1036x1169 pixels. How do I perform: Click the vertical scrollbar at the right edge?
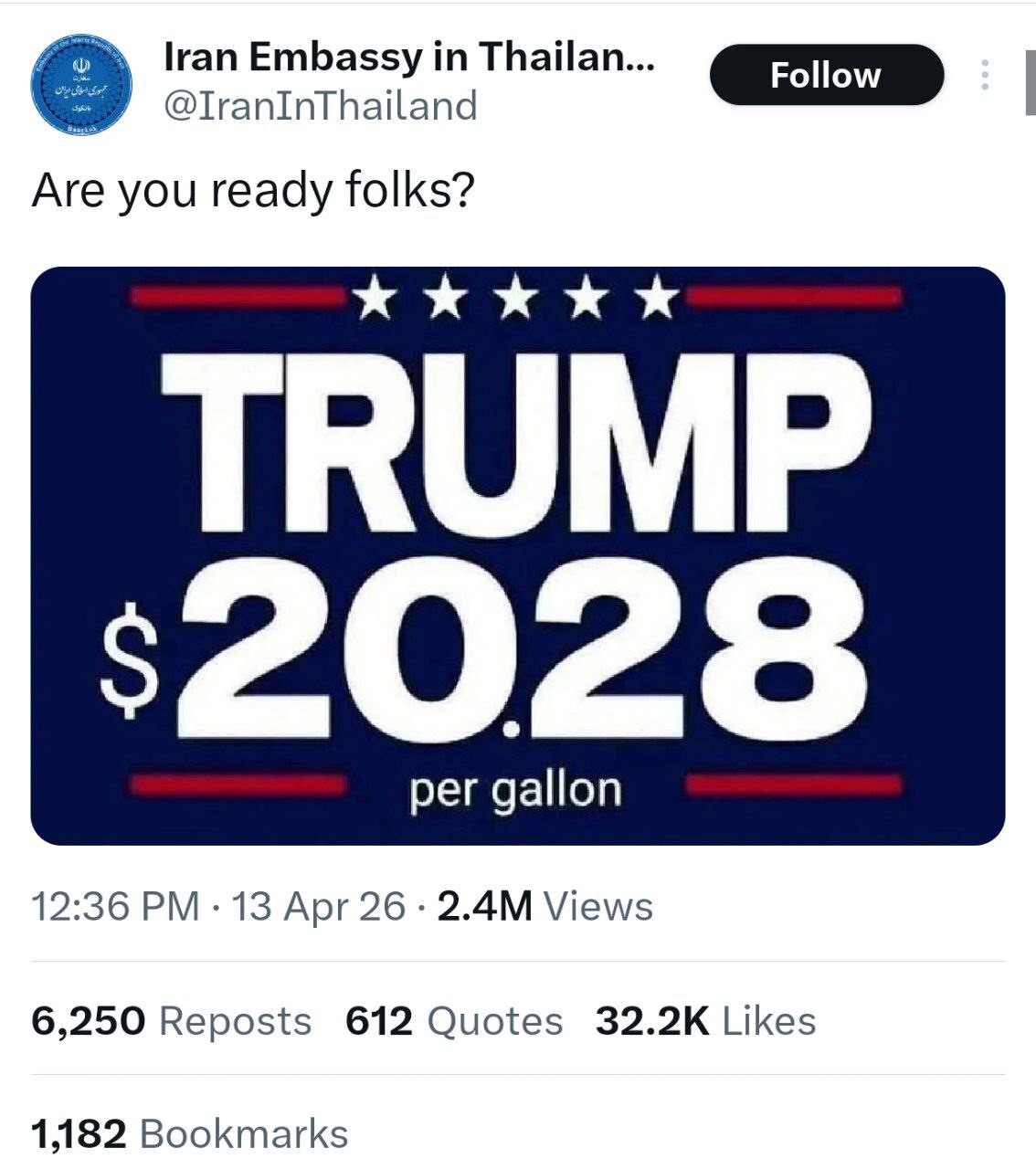(x=1028, y=84)
